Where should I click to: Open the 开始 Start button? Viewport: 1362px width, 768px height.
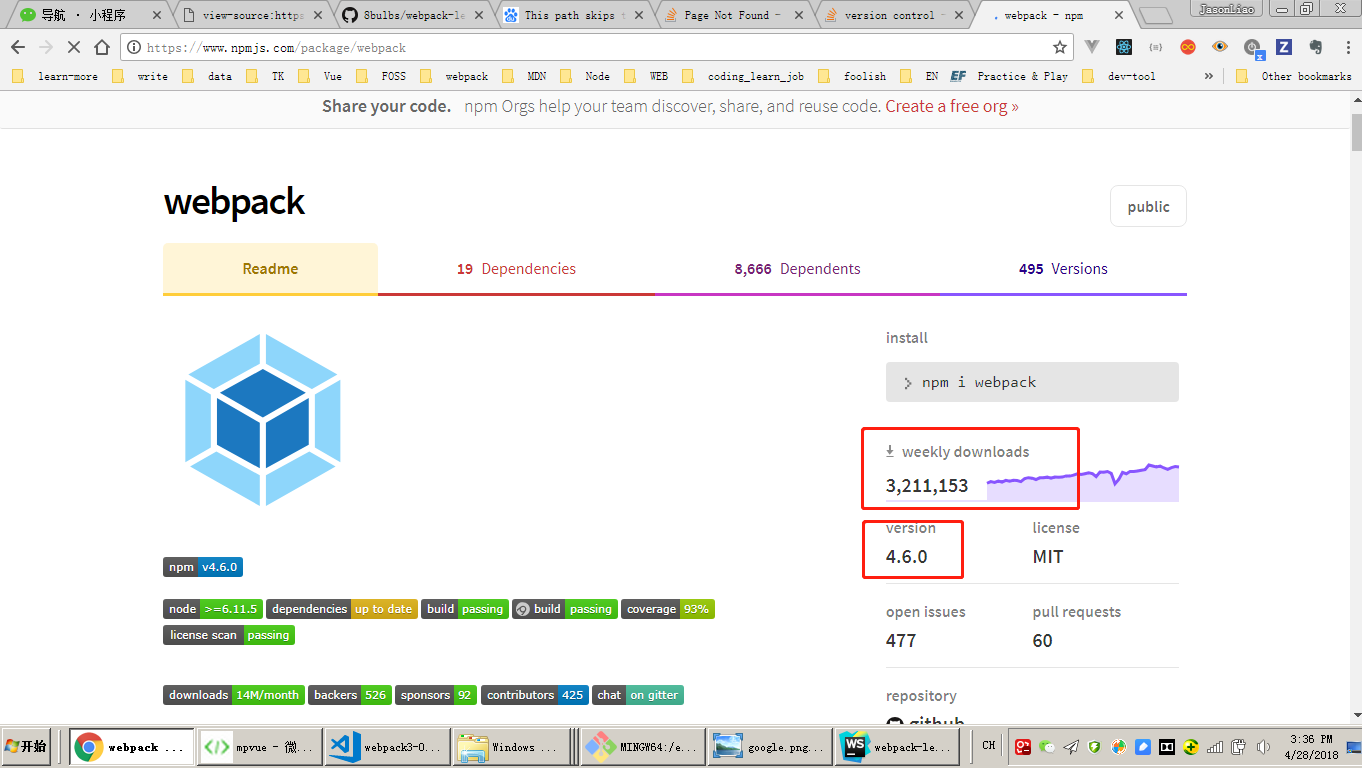pos(27,746)
